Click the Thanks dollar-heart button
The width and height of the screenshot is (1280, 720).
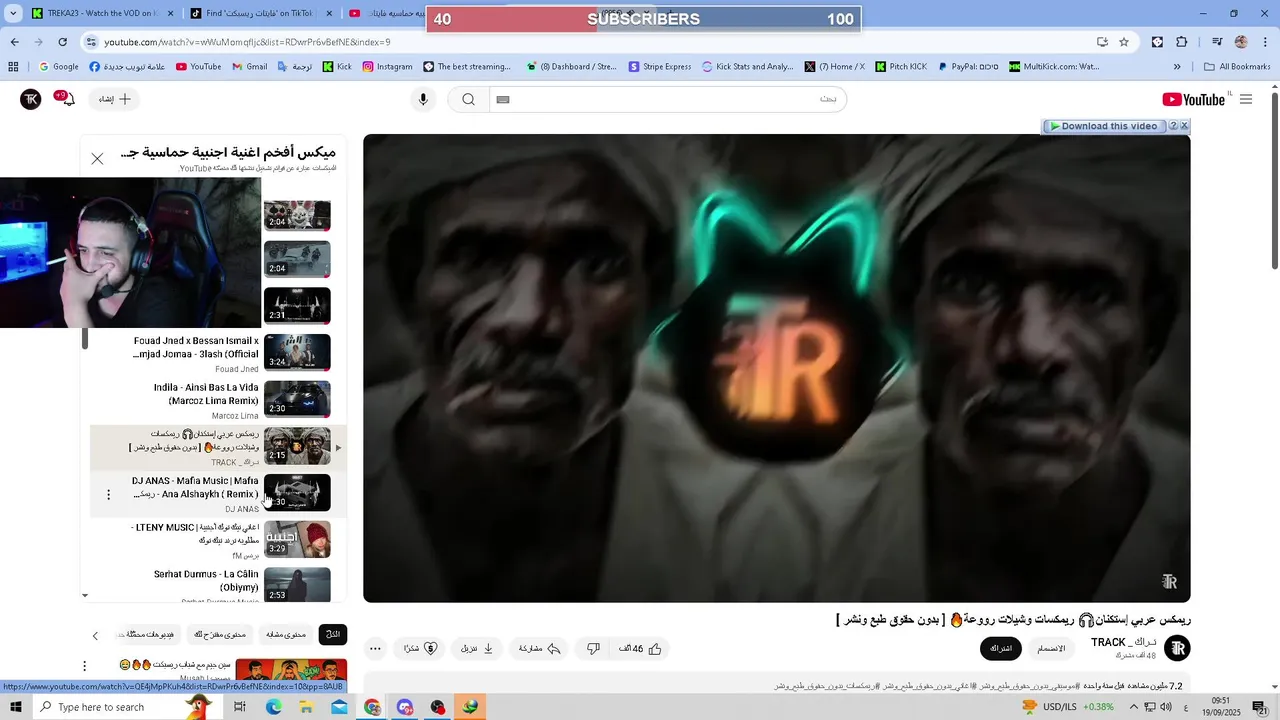coord(421,649)
